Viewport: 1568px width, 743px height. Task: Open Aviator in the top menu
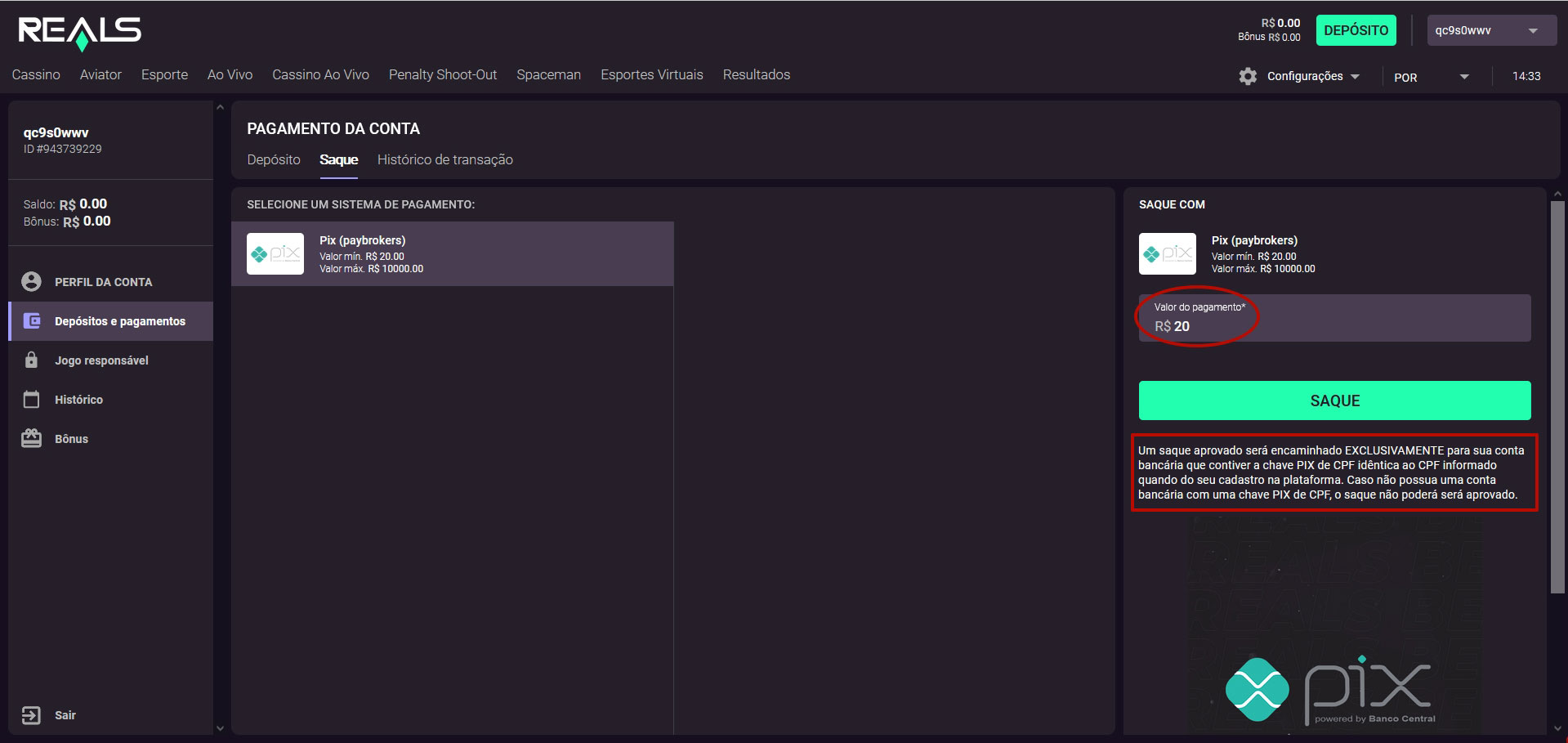point(101,74)
